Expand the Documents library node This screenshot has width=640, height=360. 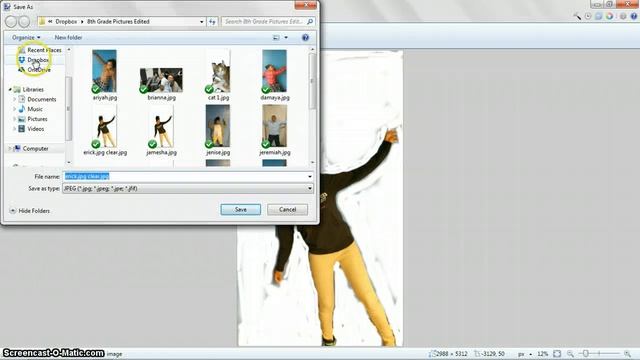coord(15,99)
